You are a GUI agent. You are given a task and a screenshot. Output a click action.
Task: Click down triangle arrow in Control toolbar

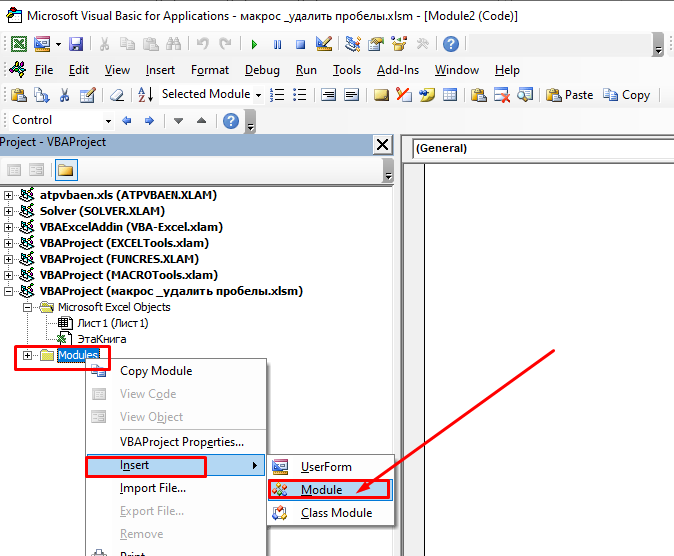[178, 121]
